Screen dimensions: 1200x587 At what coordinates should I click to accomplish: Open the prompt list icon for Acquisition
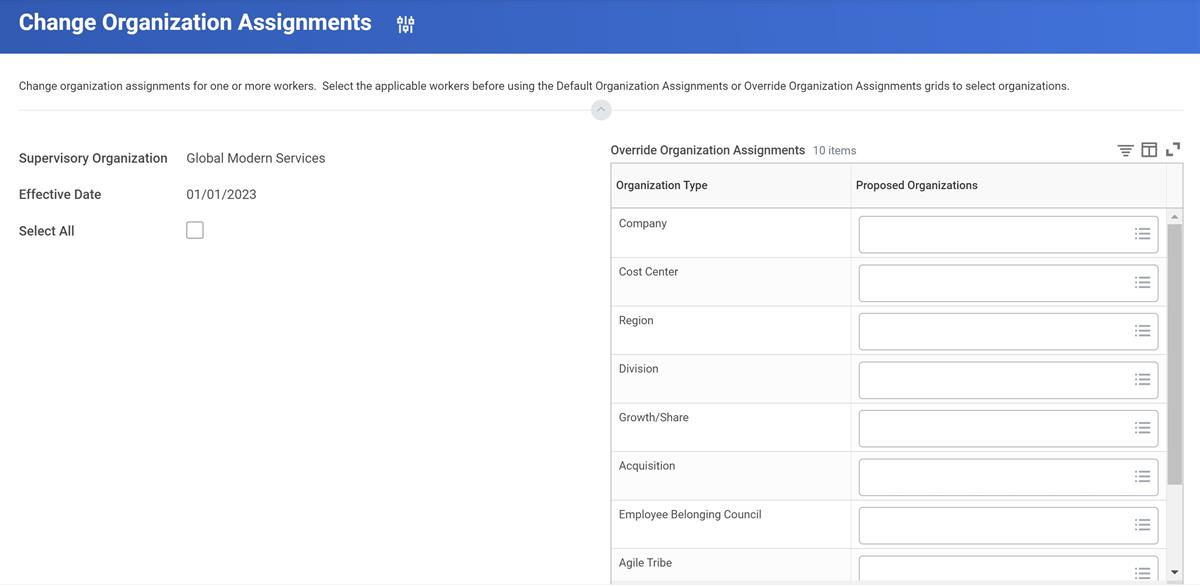(1142, 476)
